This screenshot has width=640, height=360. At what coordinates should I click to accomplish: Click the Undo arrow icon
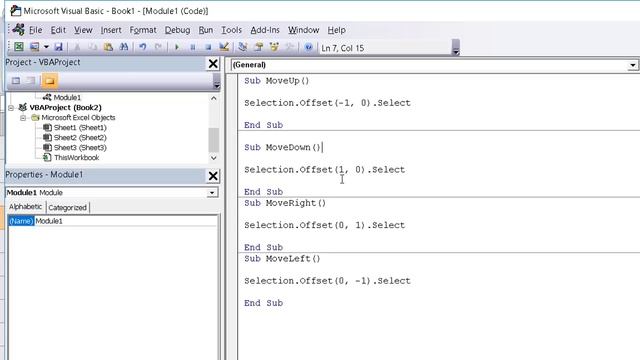pos(142,47)
